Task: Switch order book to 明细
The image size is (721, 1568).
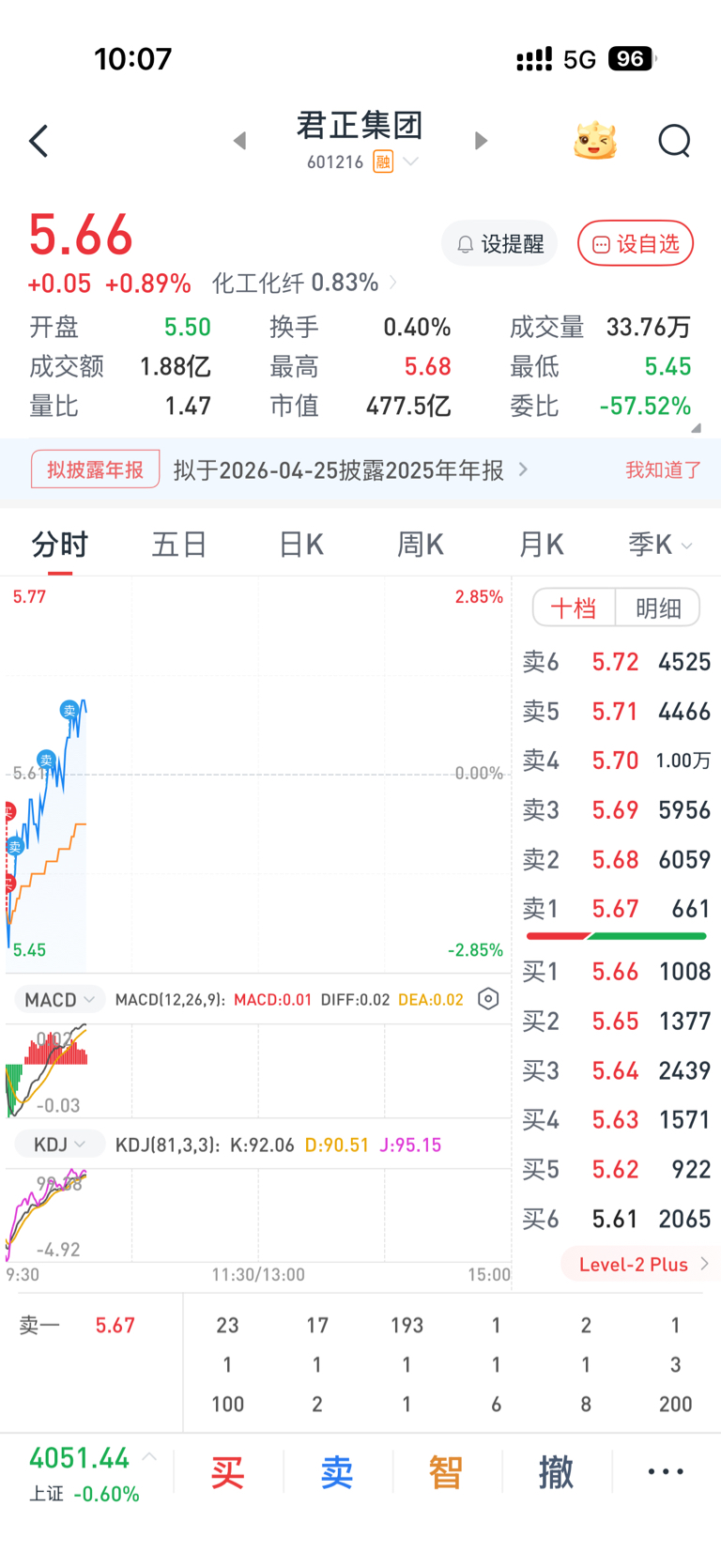Action: click(x=658, y=608)
